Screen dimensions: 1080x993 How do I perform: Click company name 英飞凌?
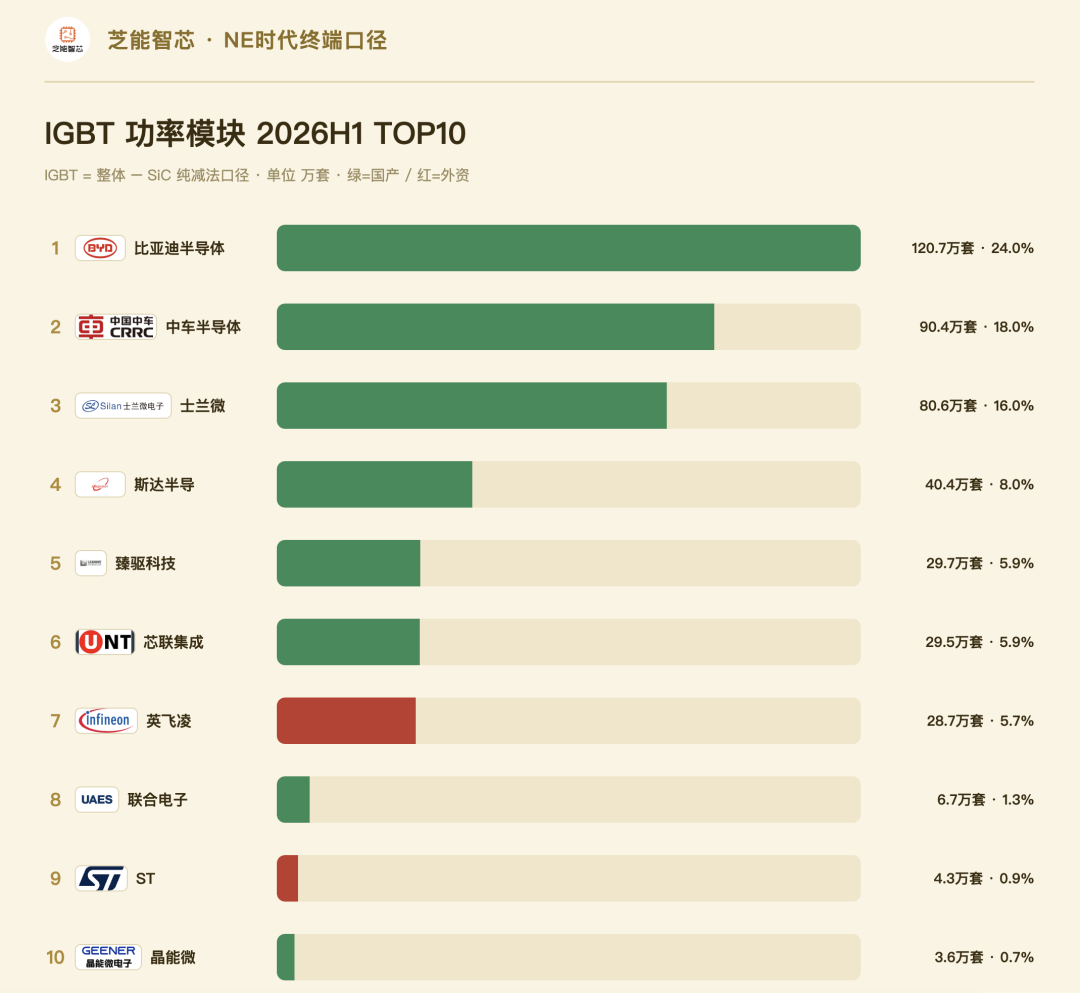point(169,721)
